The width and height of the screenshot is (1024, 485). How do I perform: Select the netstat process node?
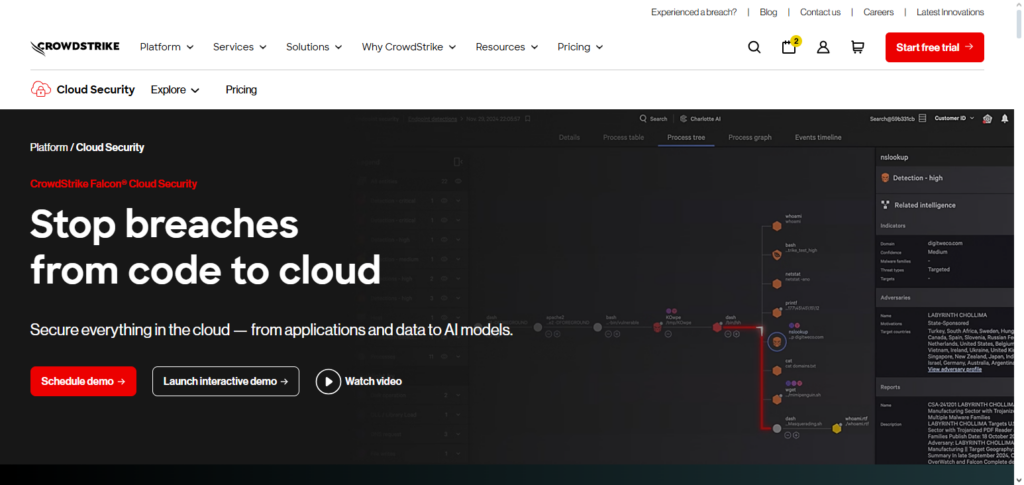coord(776,284)
